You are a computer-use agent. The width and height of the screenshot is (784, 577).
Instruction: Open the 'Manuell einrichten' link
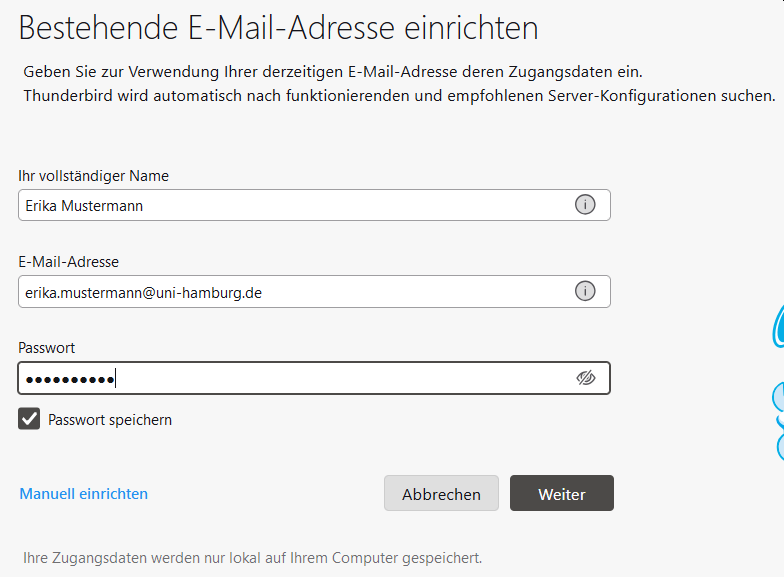(x=84, y=494)
